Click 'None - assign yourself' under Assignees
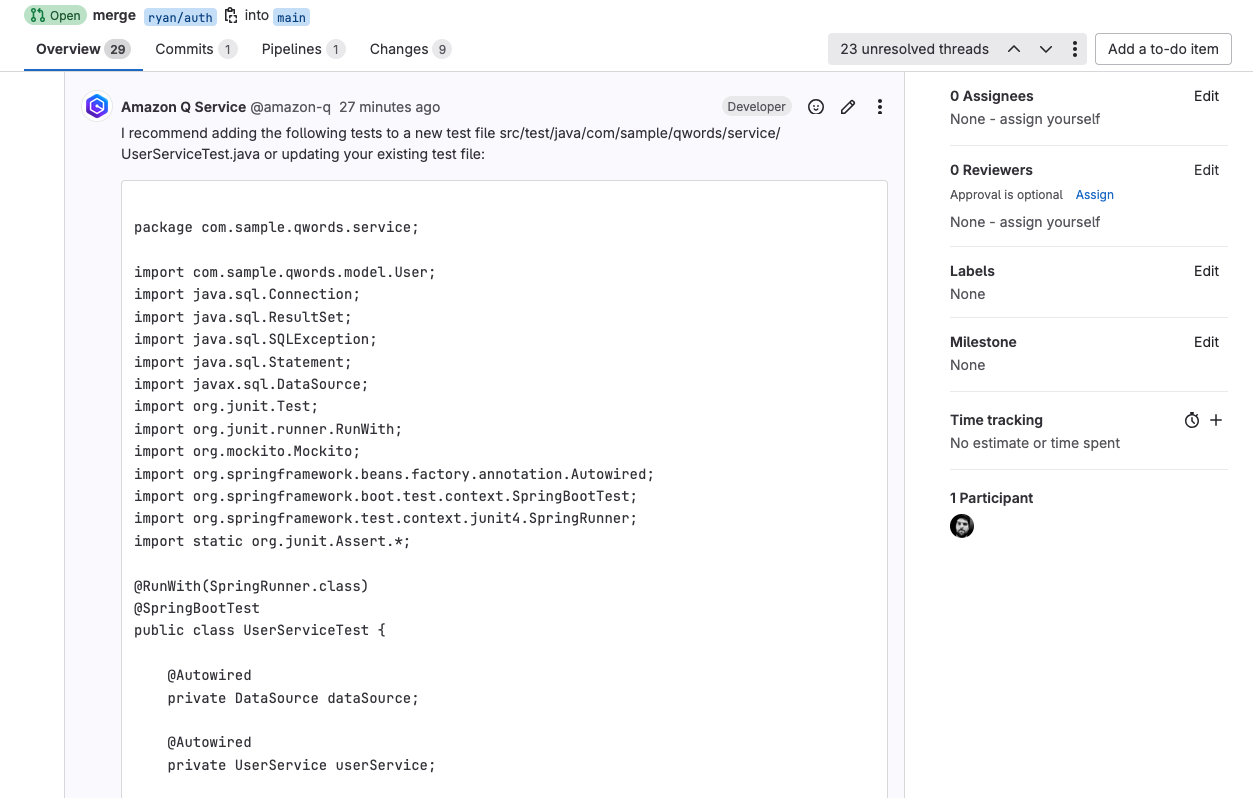The image size is (1253, 798). (x=1025, y=119)
